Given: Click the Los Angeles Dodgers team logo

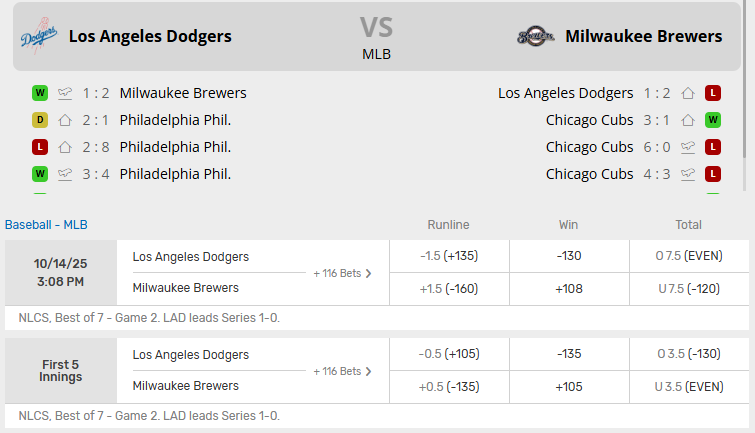Looking at the screenshot, I should [39, 37].
